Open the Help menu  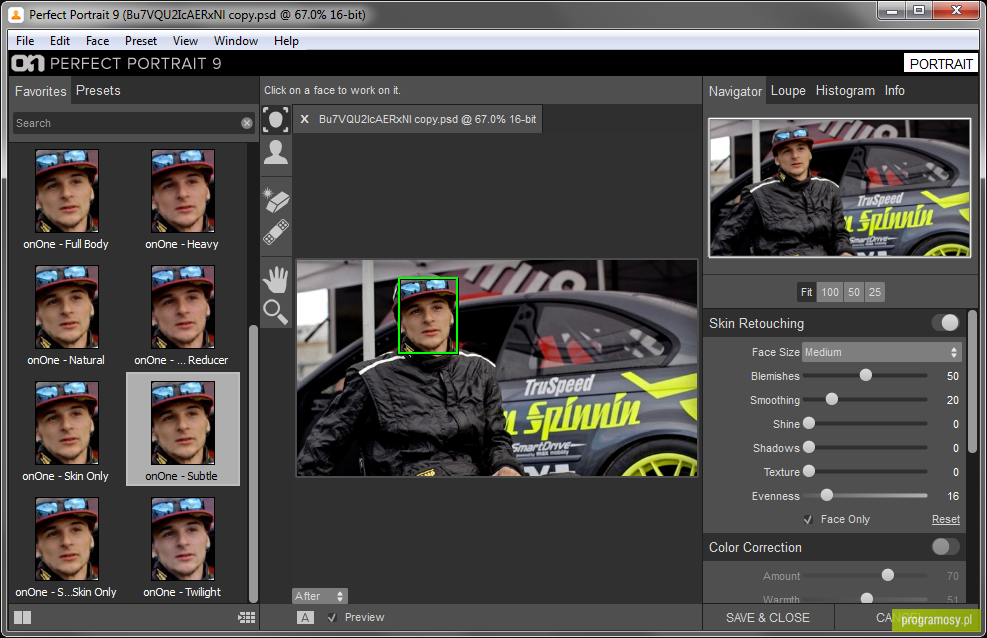point(286,41)
